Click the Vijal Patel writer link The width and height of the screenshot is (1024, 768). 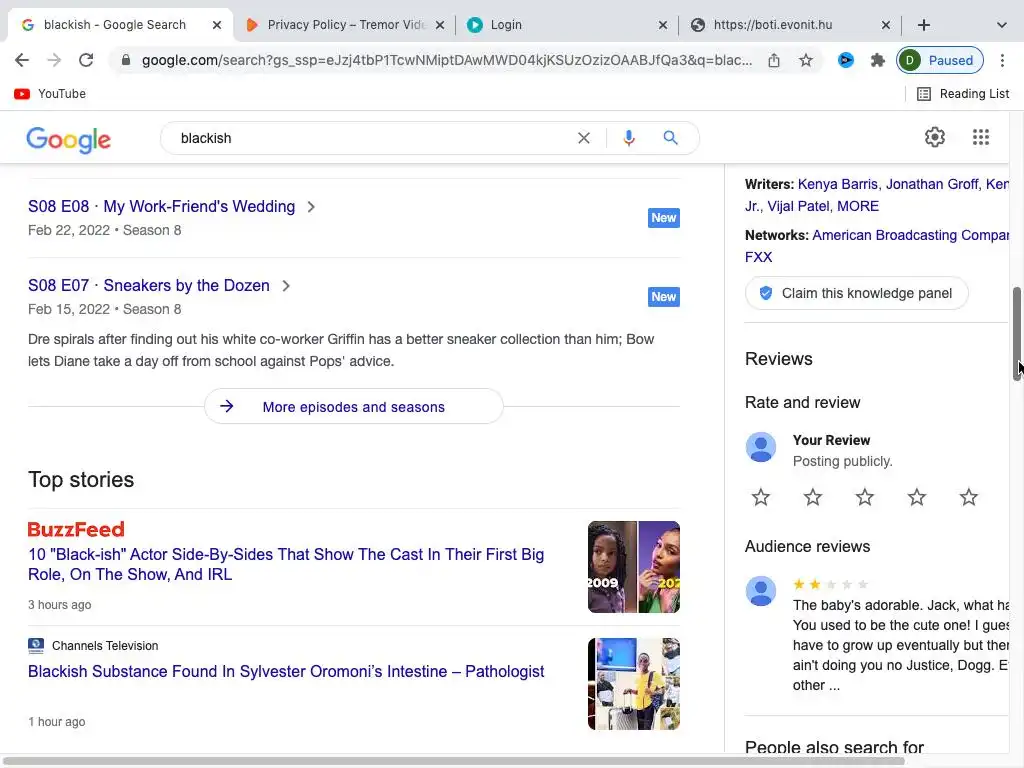(x=798, y=206)
